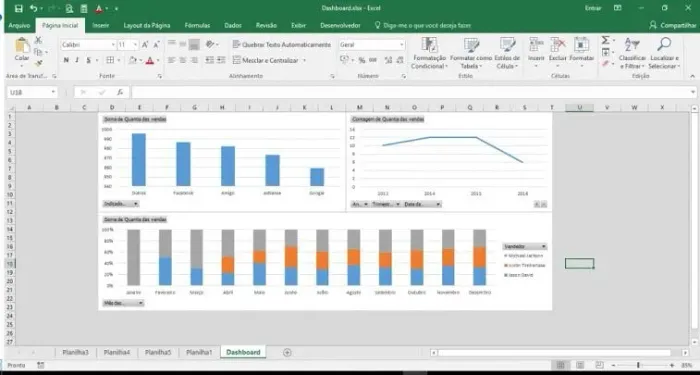The image size is (700, 375).
Task: Switch to the Fórmulas tab
Action: pyautogui.click(x=197, y=26)
